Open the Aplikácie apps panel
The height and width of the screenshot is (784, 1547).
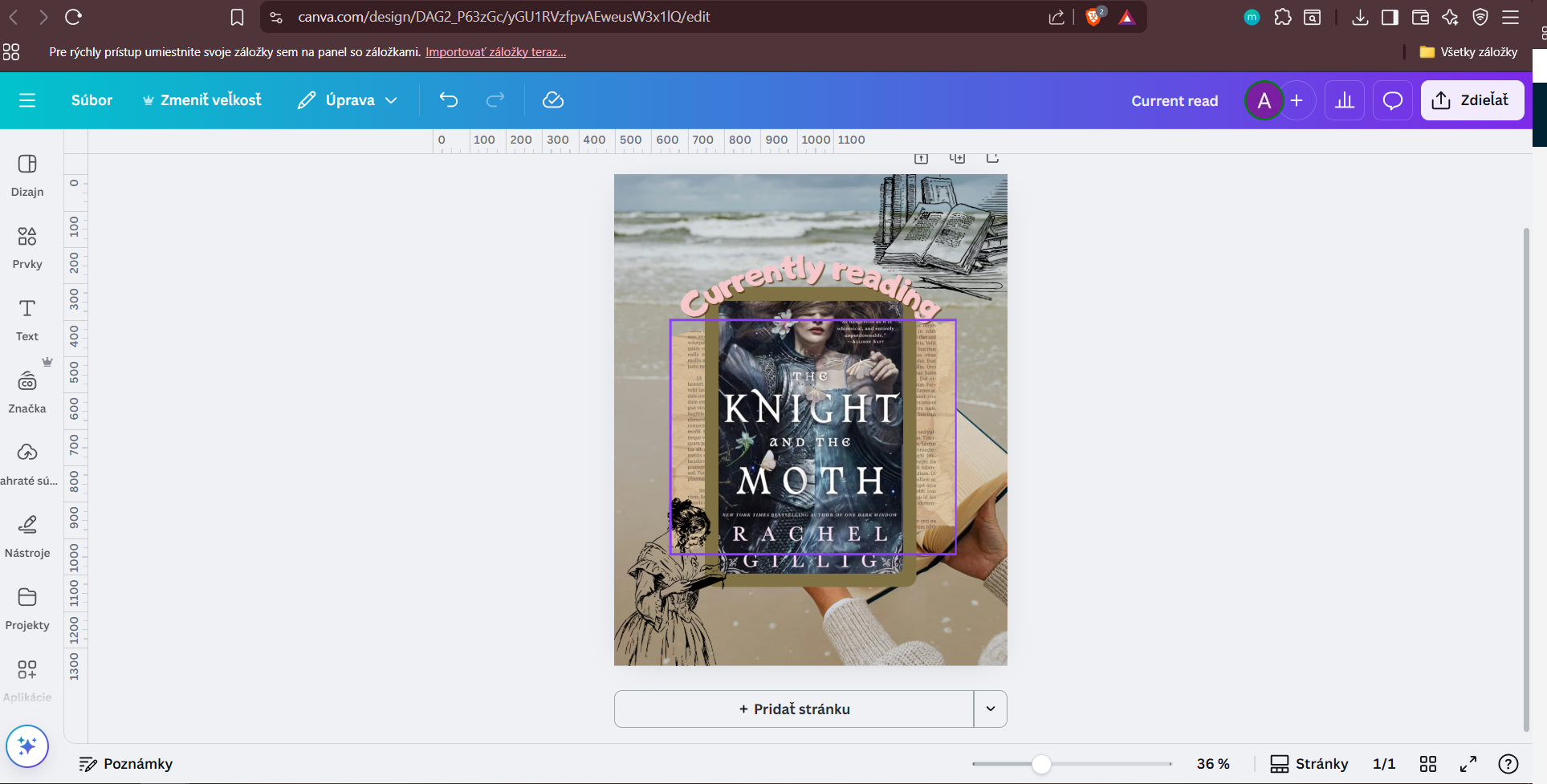[x=27, y=680]
